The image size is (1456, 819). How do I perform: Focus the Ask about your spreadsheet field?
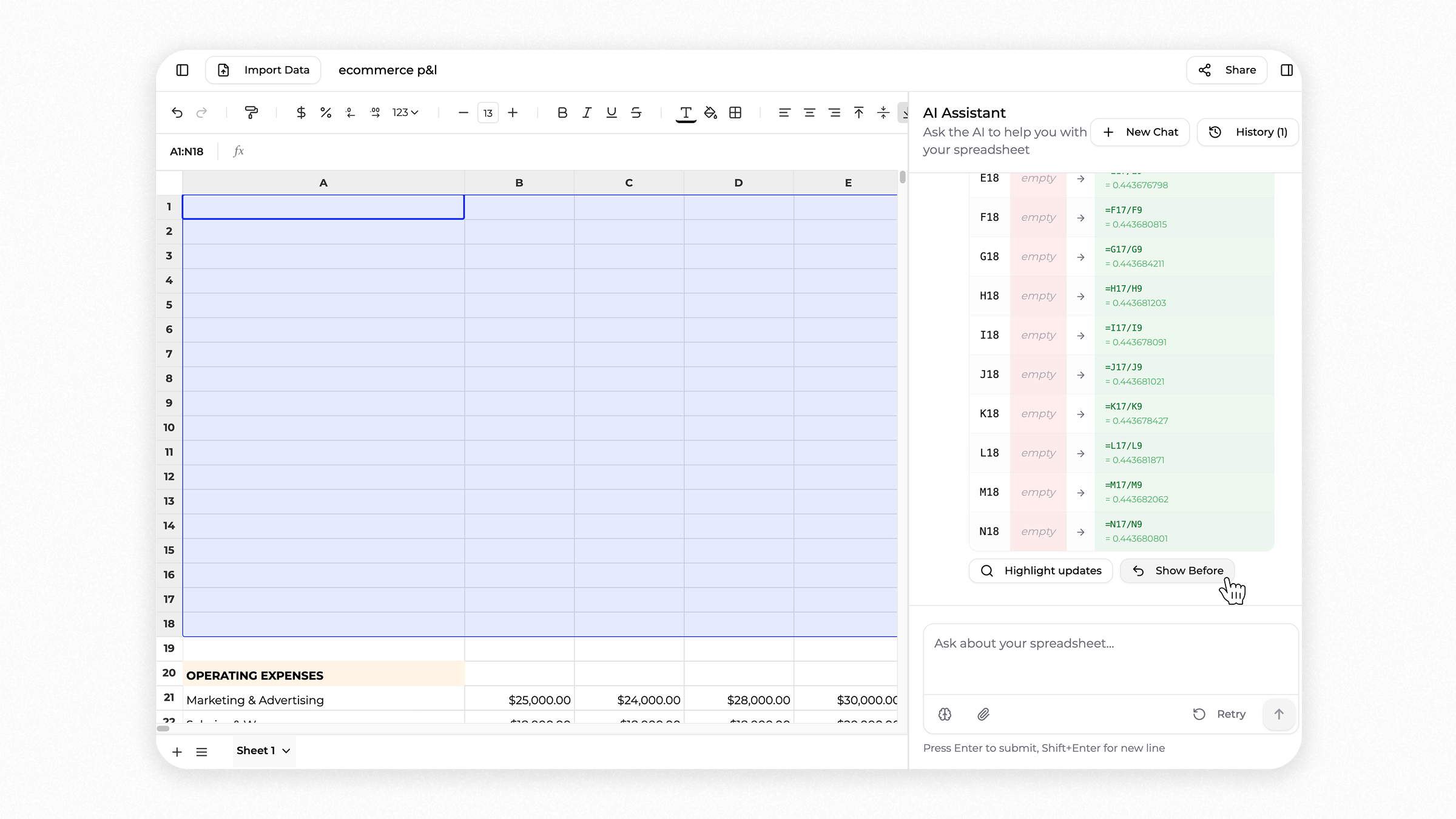[1110, 658]
